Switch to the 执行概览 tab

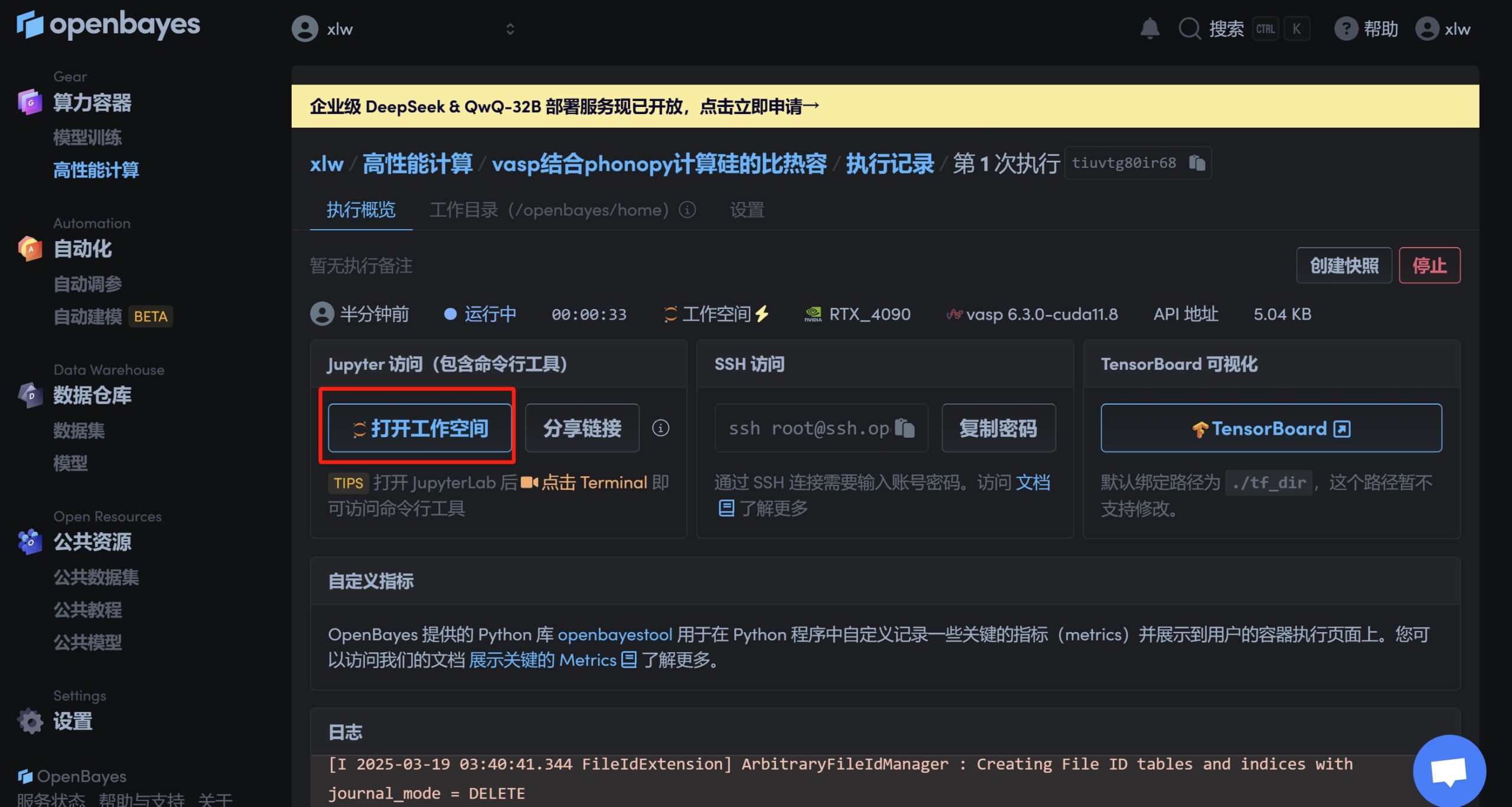point(361,210)
